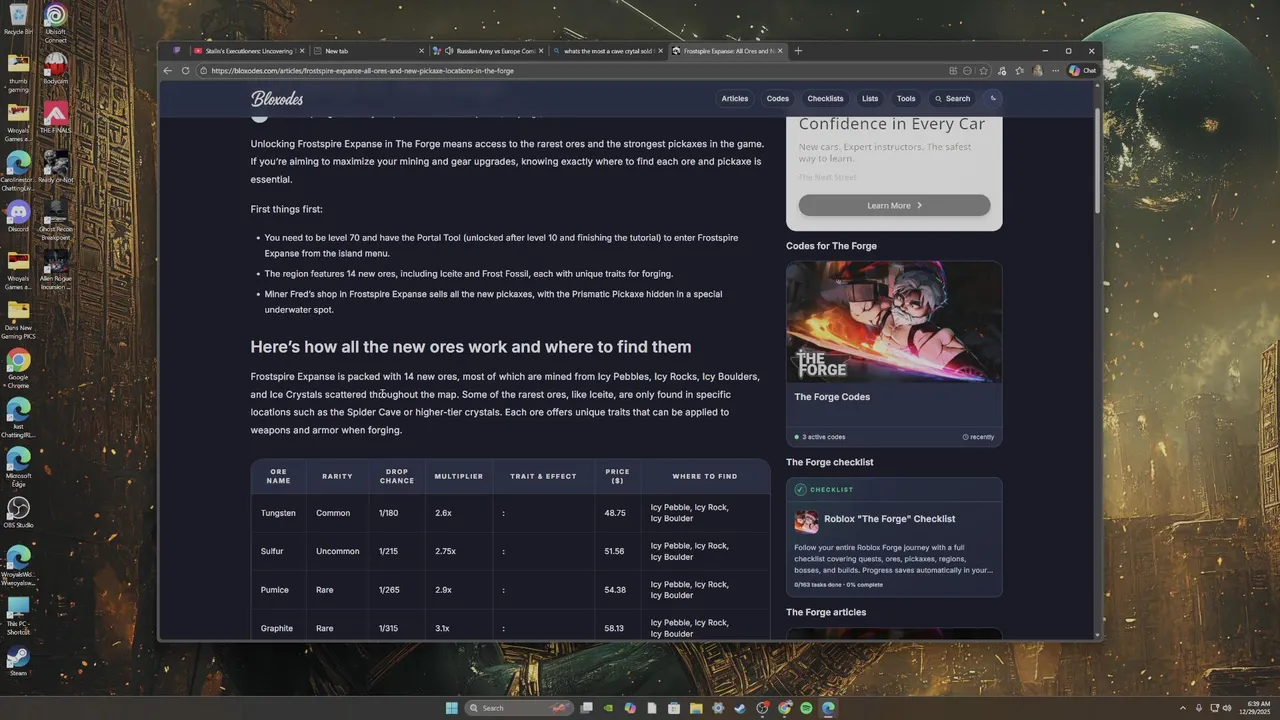The width and height of the screenshot is (1280, 720).
Task: Click the 2.75x multiplier value
Action: tap(446, 551)
